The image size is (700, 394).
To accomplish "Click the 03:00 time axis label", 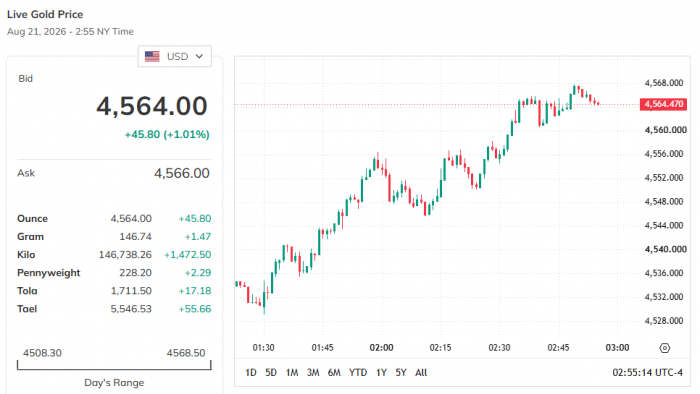I will 617,348.
